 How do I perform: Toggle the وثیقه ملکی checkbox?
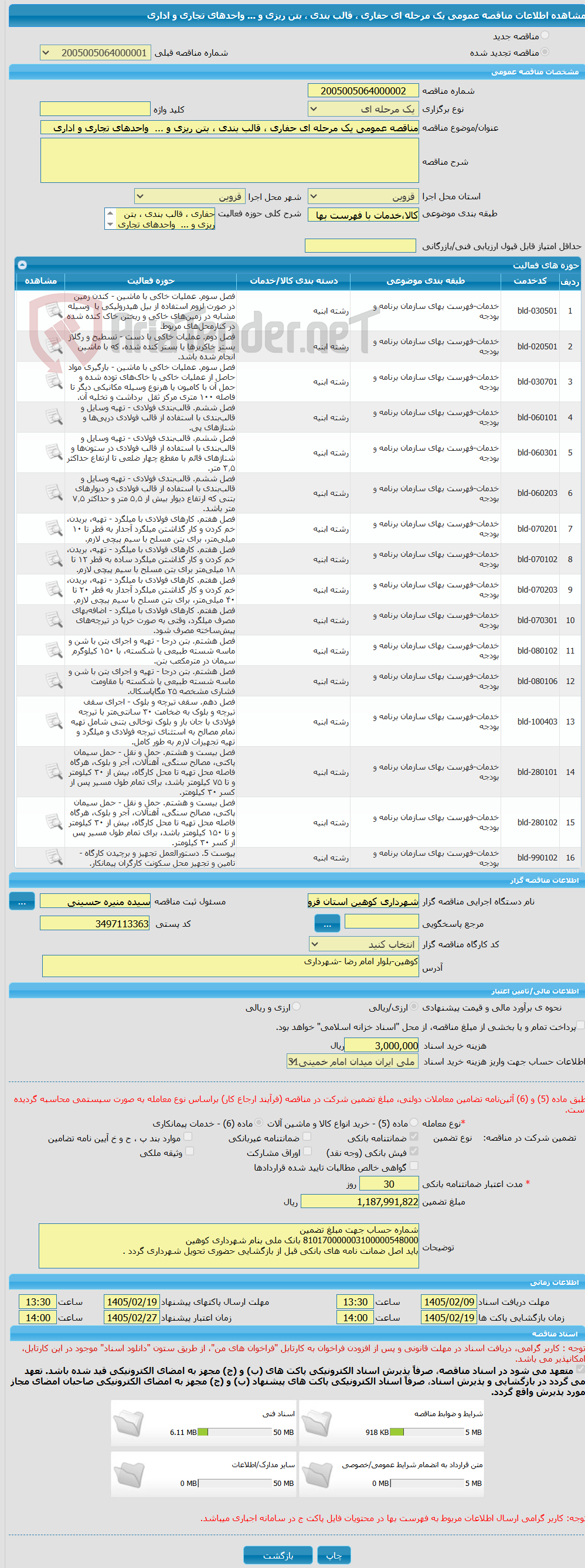189,1151
